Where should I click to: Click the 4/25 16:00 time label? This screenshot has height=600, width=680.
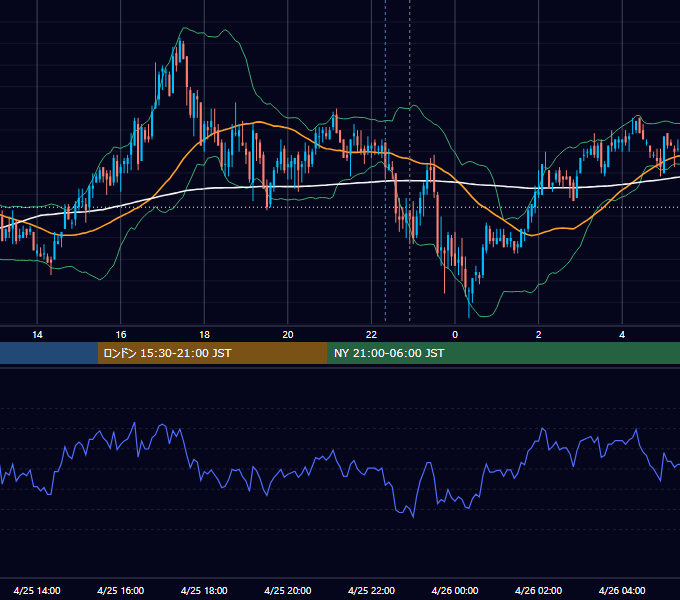click(x=121, y=590)
